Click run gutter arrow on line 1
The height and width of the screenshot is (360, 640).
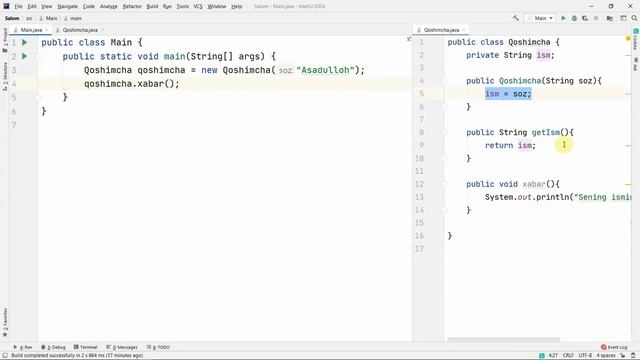tap(24, 42)
